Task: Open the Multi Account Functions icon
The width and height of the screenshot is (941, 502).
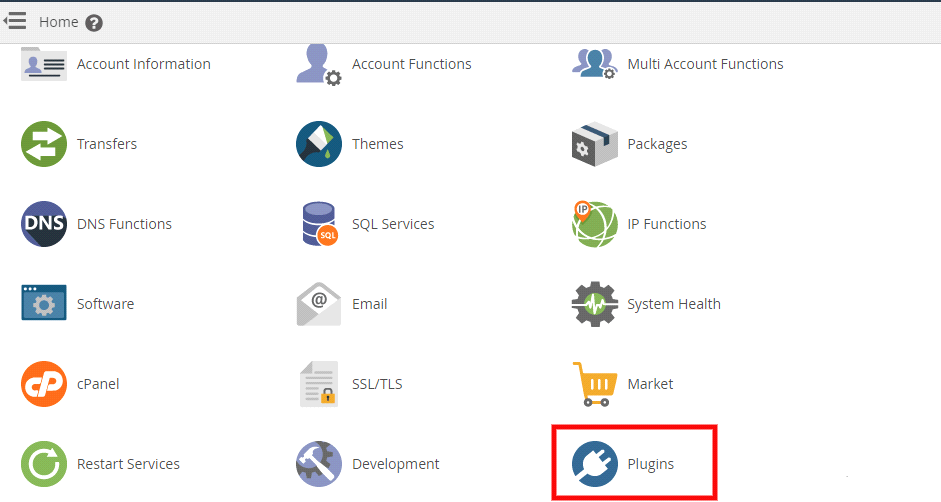Action: [594, 64]
